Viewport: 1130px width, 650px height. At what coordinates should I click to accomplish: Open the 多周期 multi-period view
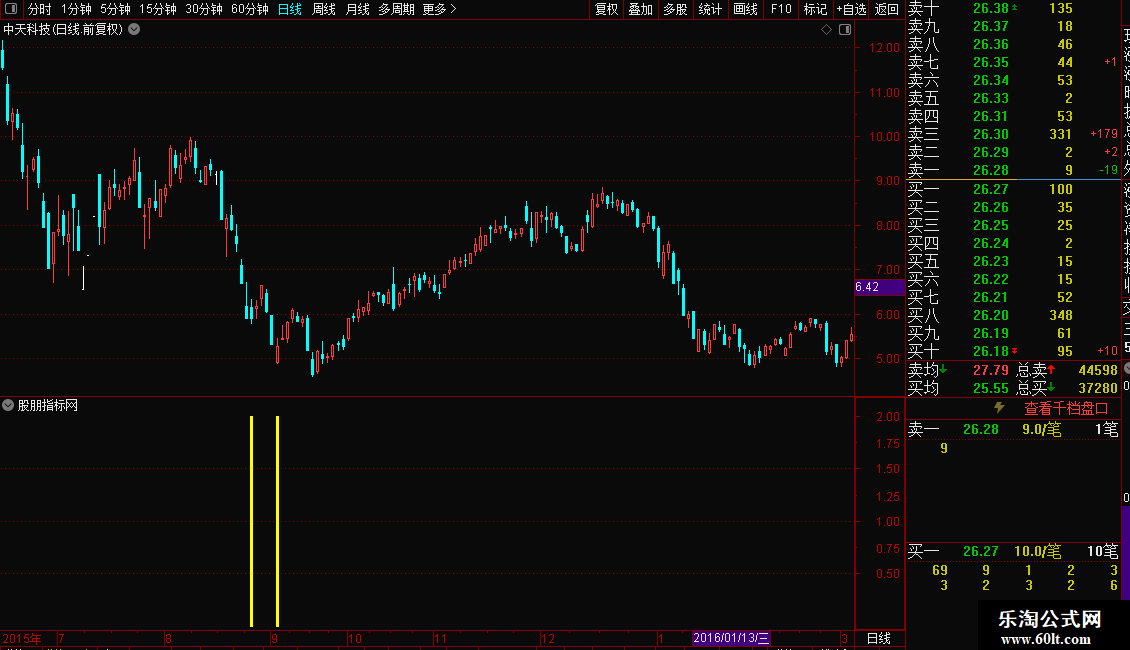(x=396, y=9)
